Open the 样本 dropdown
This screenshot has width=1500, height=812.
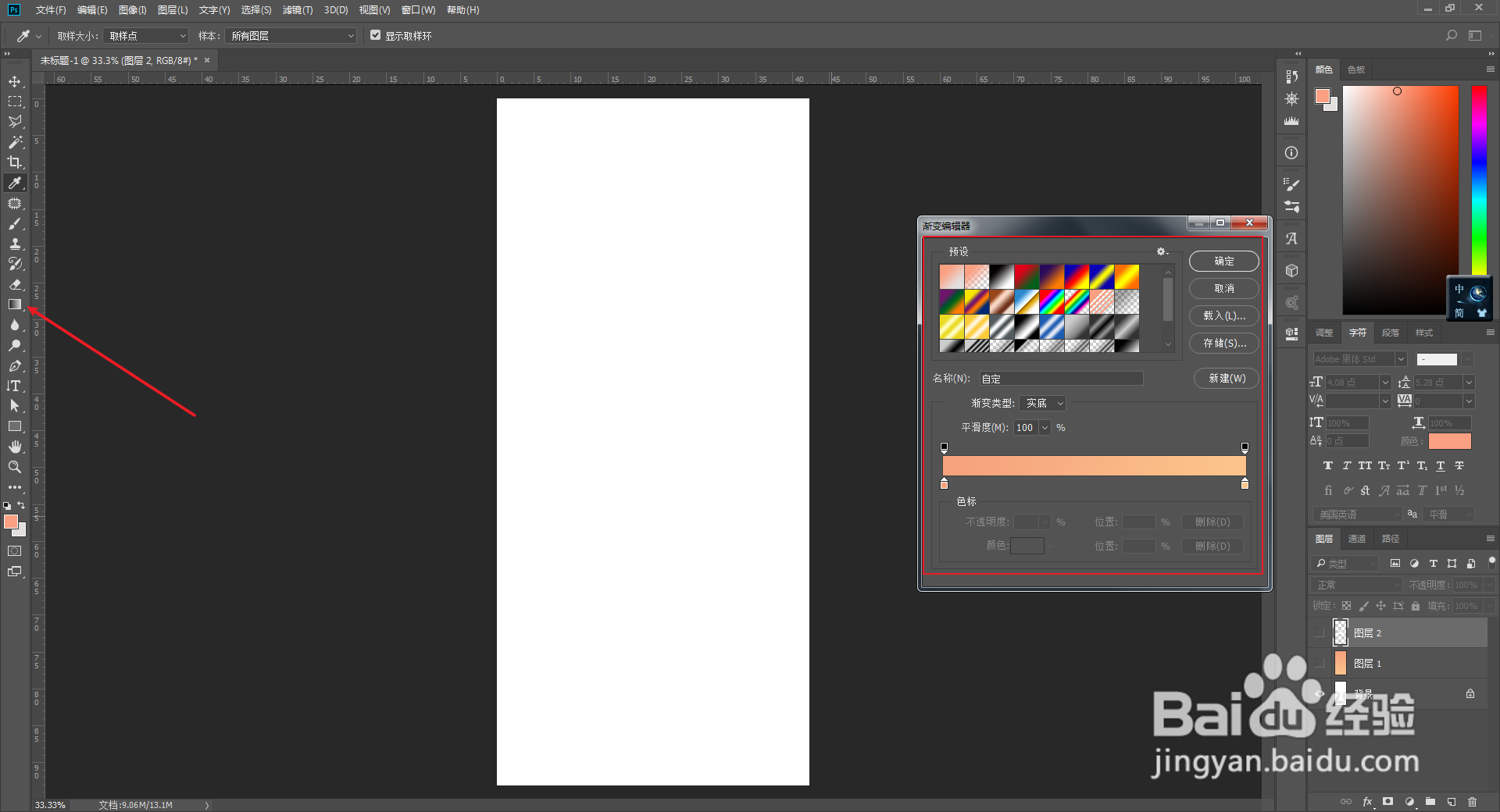[x=291, y=36]
